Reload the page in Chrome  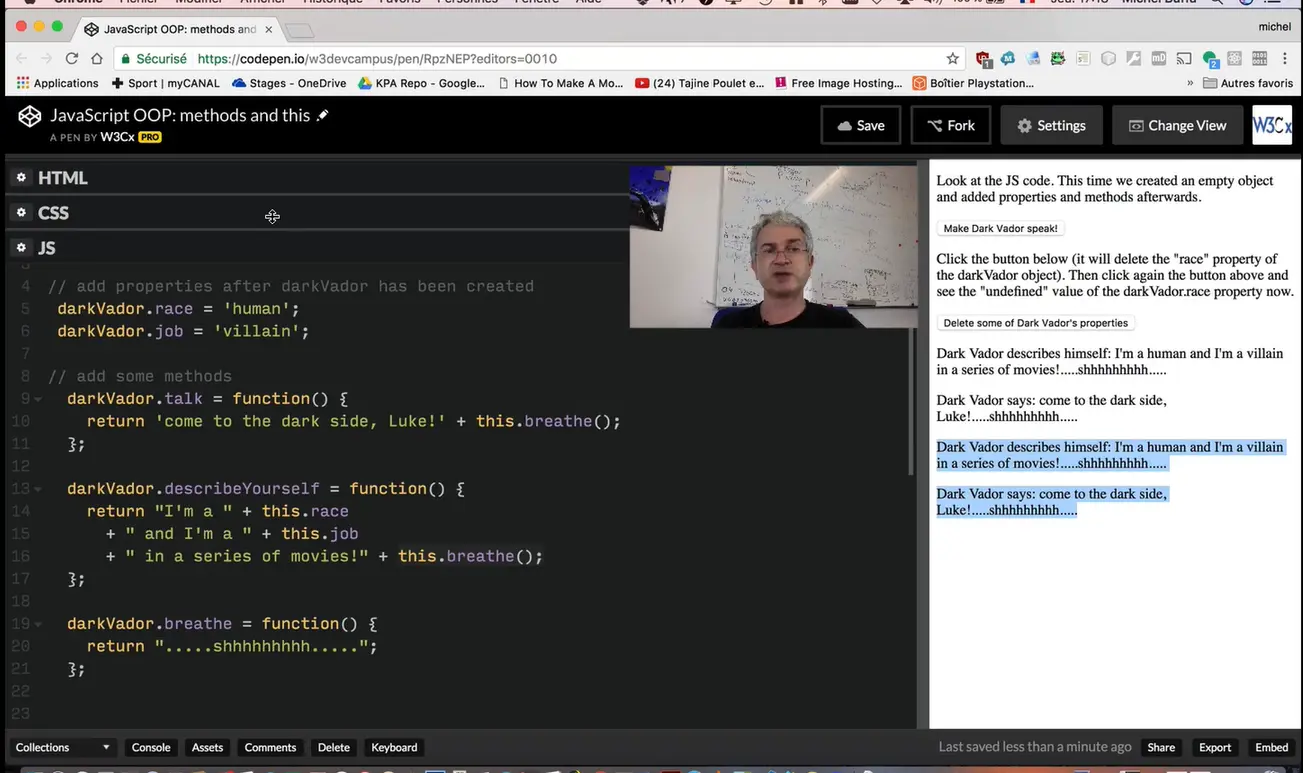[72, 59]
